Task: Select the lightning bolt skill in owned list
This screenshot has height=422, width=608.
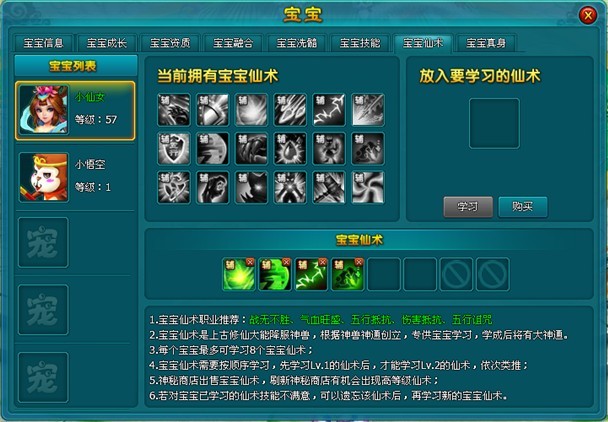Action: 329,110
